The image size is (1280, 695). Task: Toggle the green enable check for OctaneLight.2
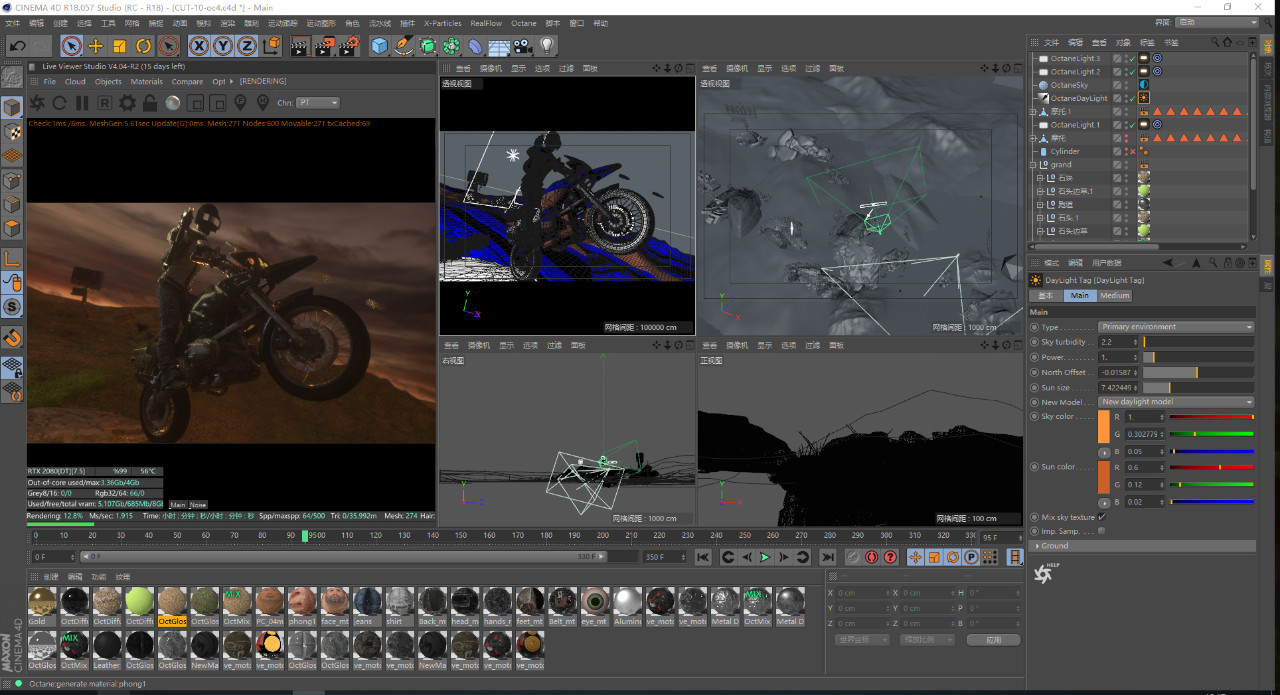pyautogui.click(x=1130, y=72)
